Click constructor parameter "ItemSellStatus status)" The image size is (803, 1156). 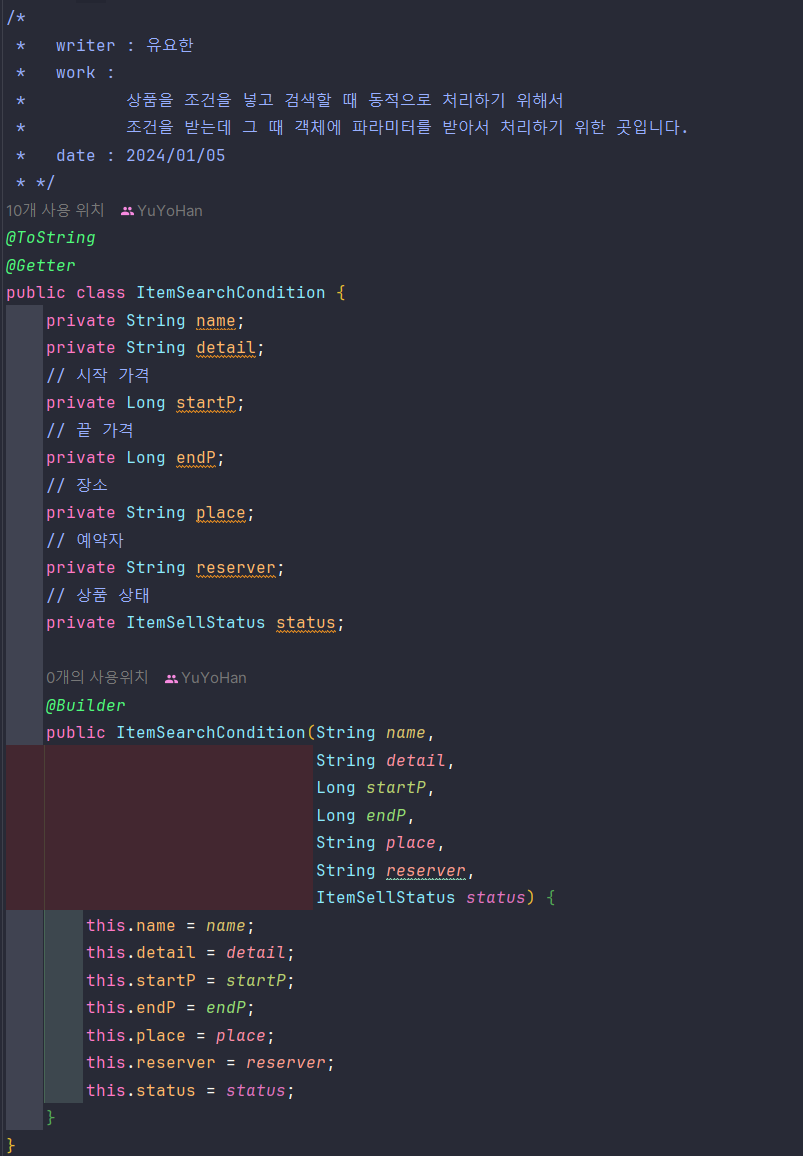tap(425, 898)
